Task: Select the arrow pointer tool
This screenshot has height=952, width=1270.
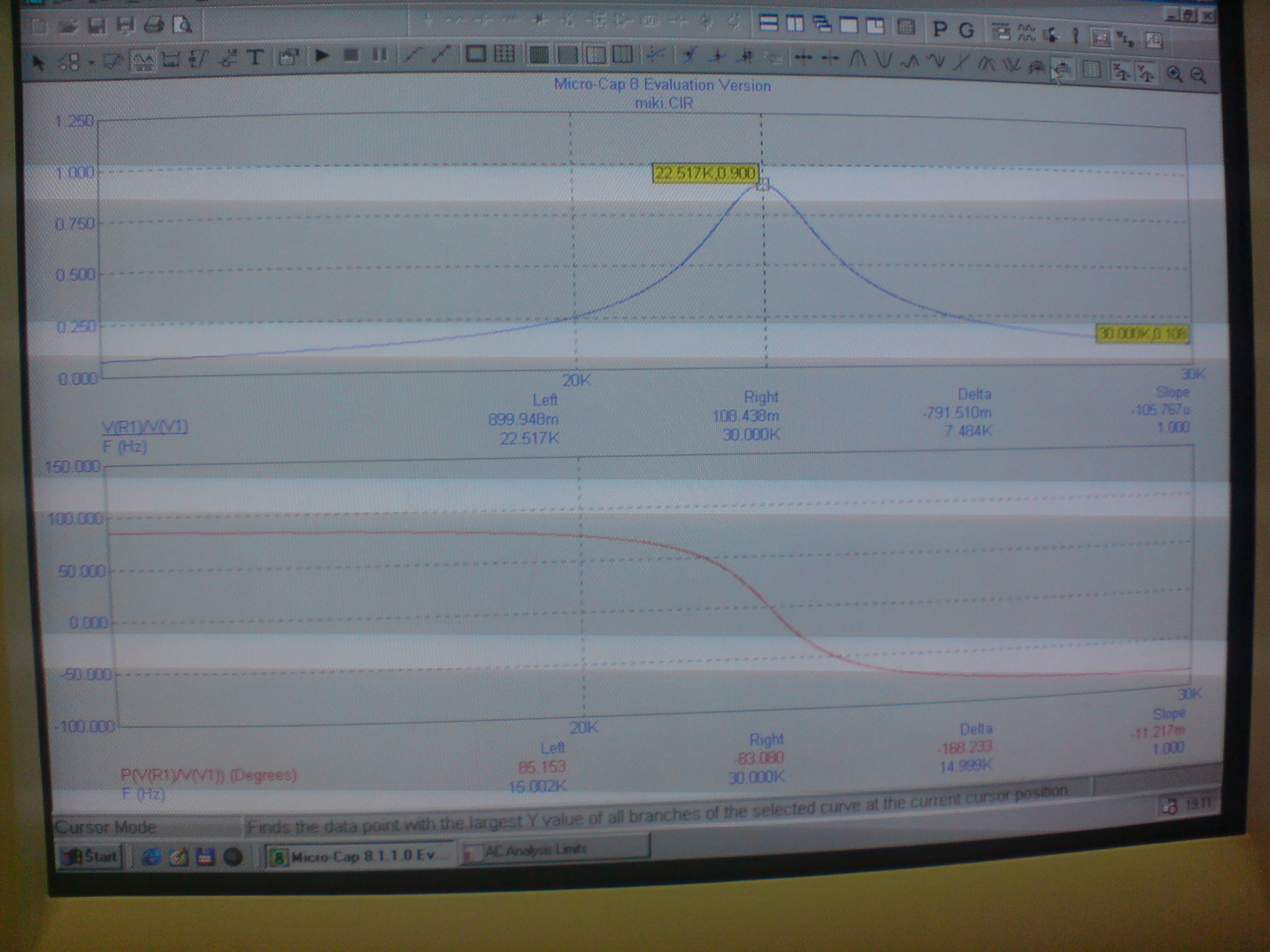Action: tap(38, 62)
